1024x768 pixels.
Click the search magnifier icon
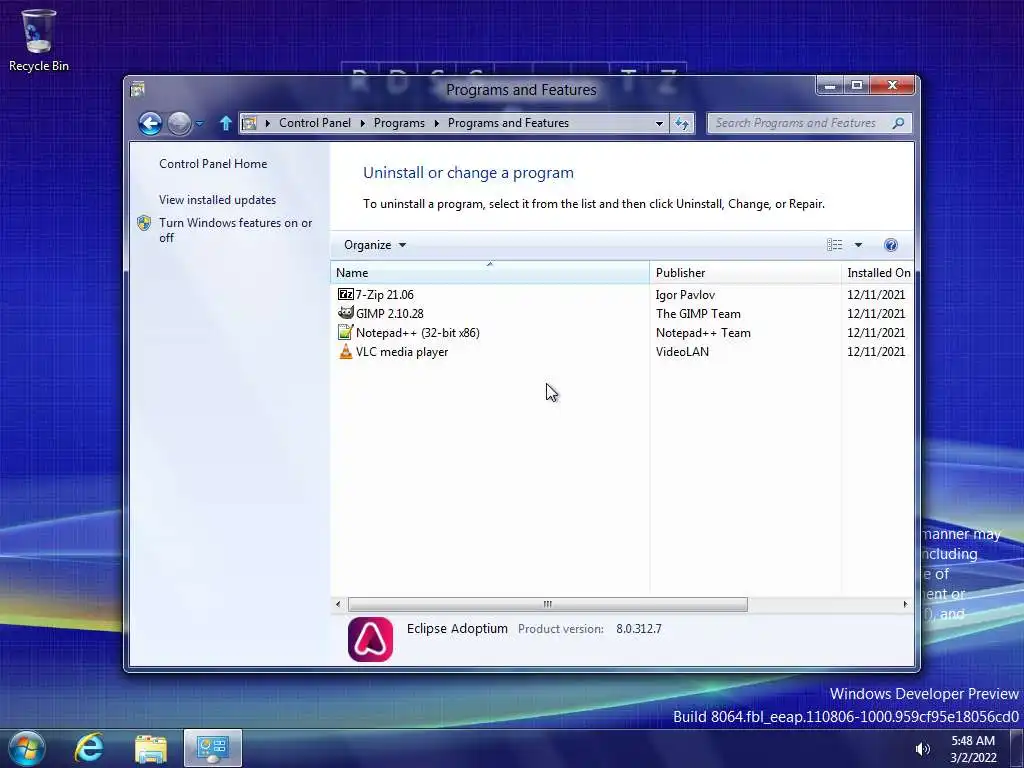[x=899, y=123]
